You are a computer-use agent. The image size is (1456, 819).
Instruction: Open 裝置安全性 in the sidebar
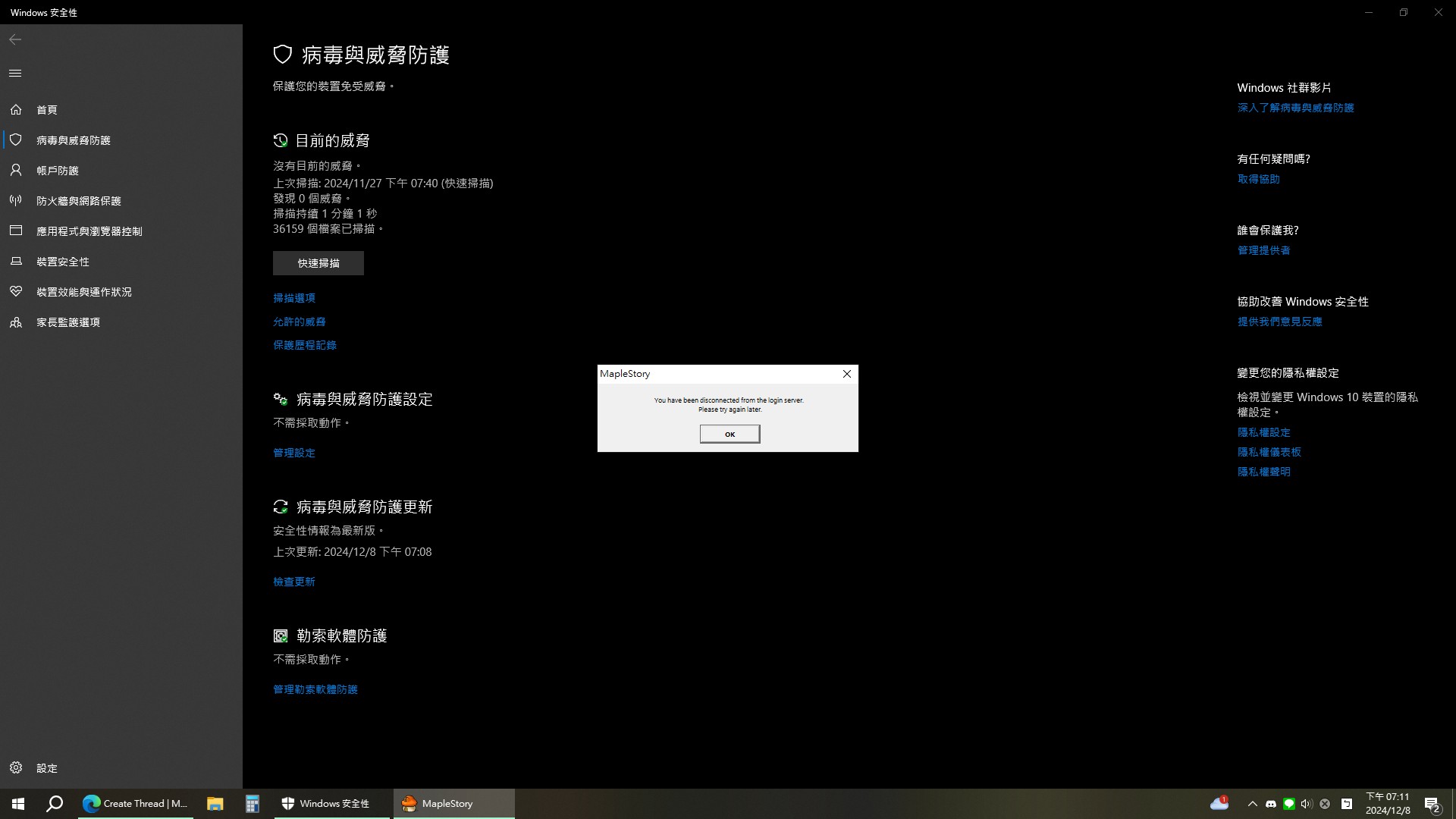[121, 262]
